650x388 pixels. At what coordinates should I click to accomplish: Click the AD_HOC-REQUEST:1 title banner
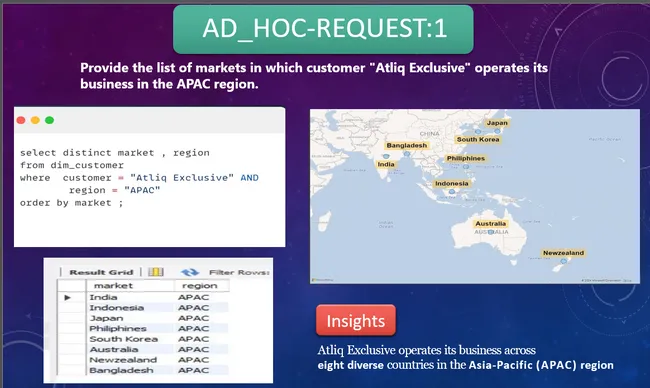click(x=323, y=29)
